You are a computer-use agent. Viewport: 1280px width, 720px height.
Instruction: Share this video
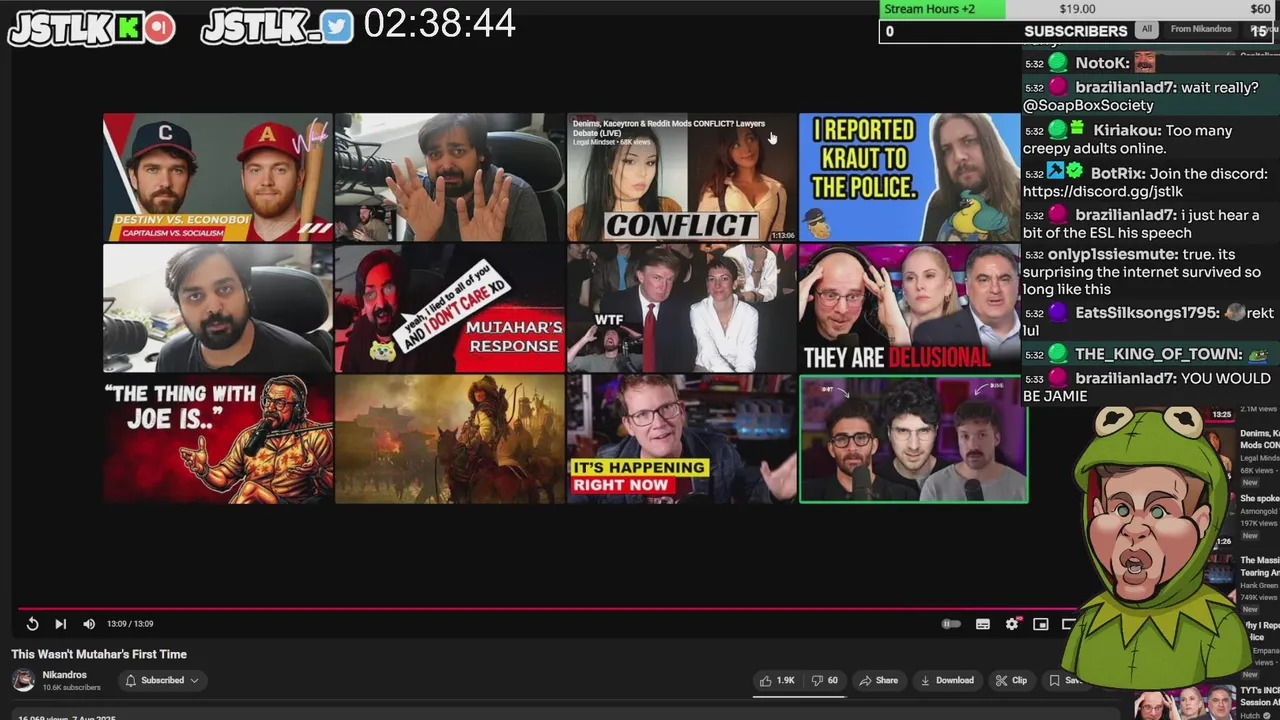coord(879,680)
